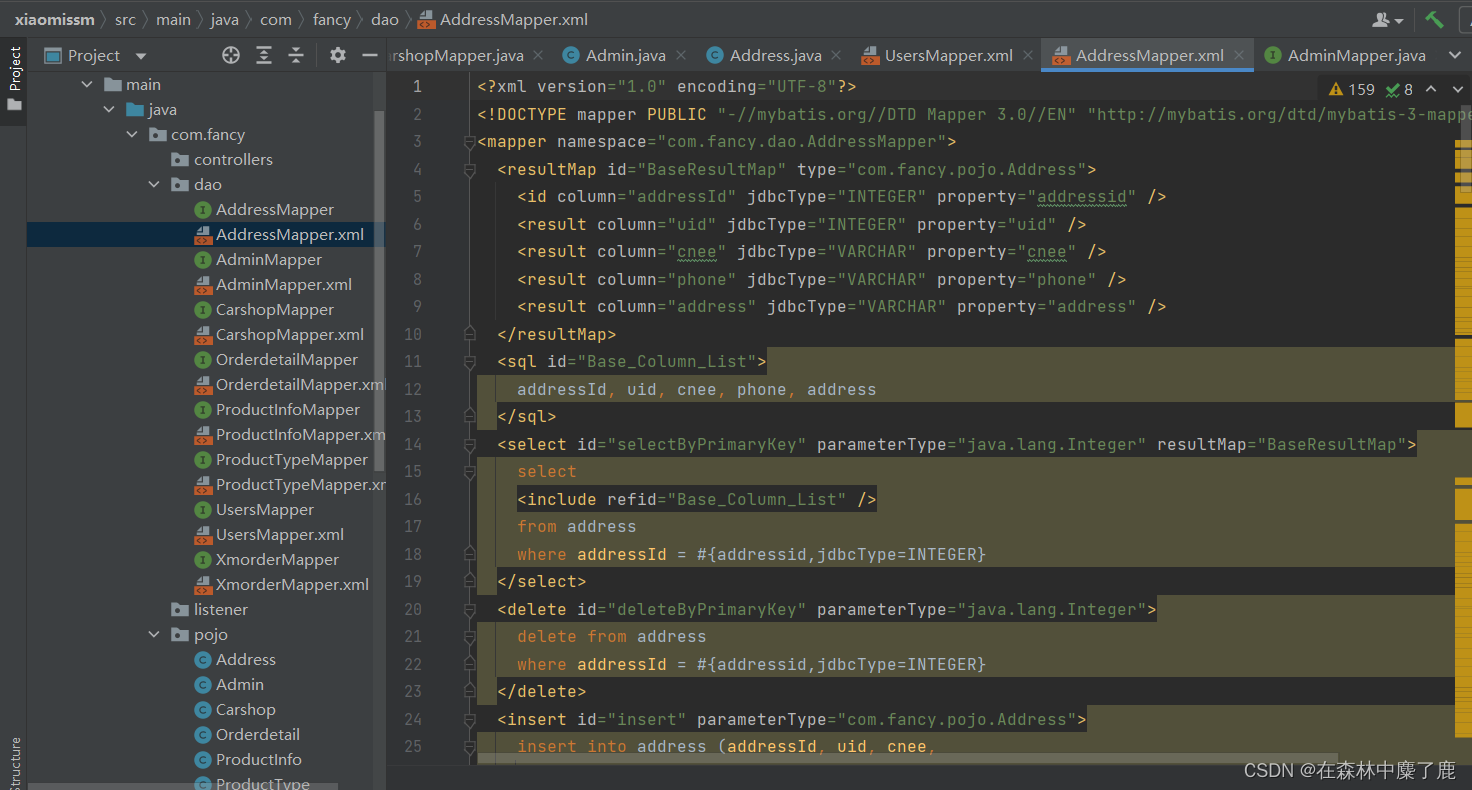Viewport: 1472px width, 790px height.
Task: Select XmorderMapper.xml file in tree
Action: [x=282, y=585]
